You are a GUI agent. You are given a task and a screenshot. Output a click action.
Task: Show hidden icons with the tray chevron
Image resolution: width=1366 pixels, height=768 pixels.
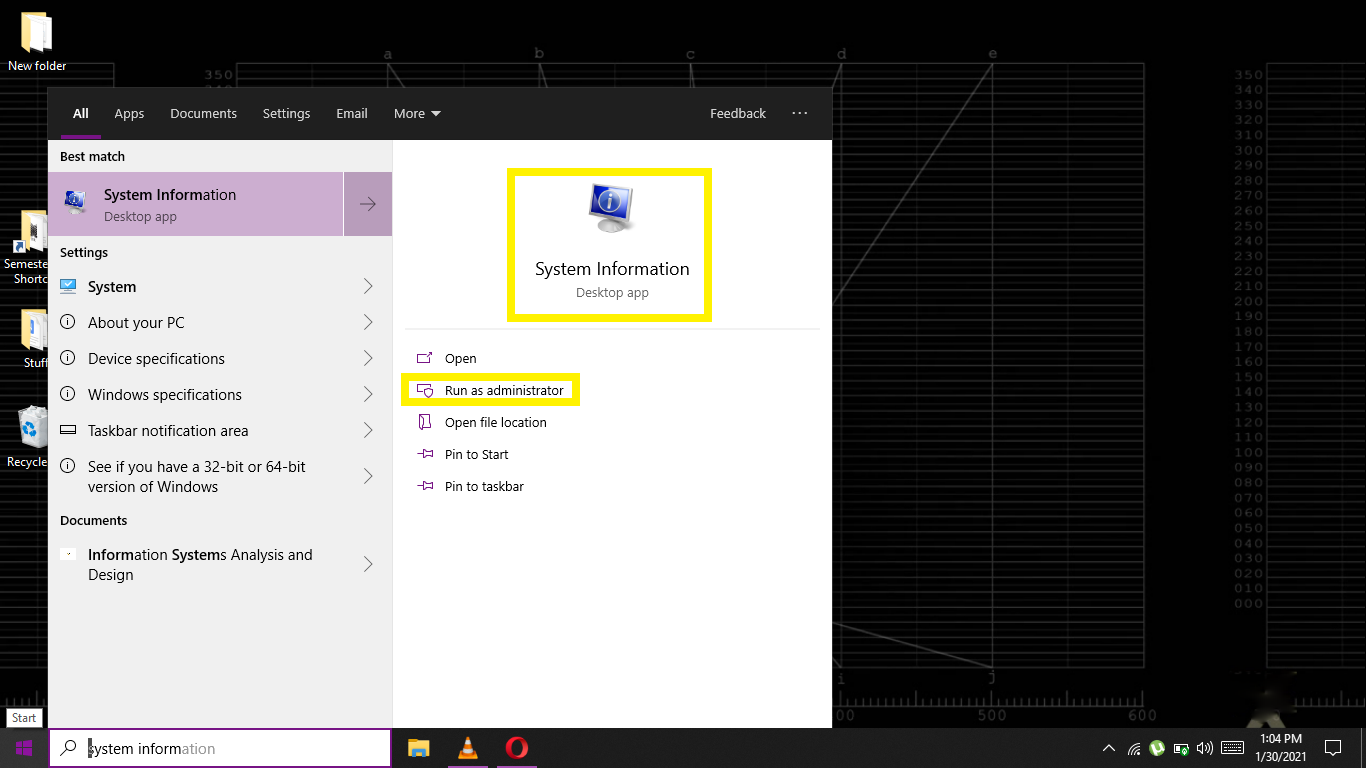point(1108,748)
